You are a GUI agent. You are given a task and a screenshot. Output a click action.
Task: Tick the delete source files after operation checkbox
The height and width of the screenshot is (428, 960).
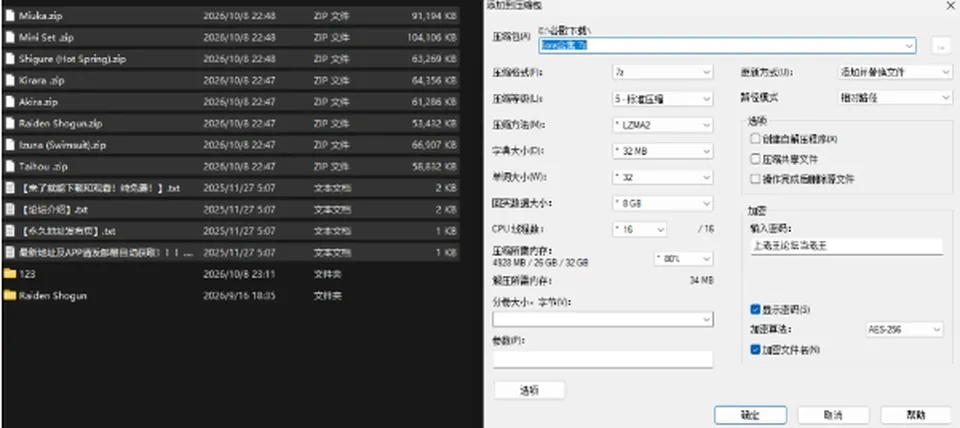click(x=755, y=179)
